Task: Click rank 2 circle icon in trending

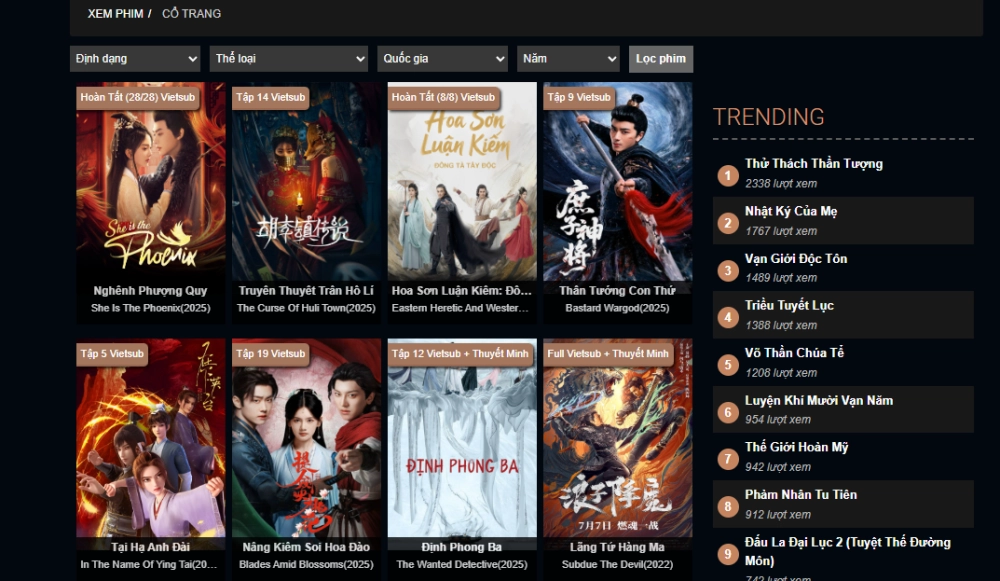Action: pos(728,223)
